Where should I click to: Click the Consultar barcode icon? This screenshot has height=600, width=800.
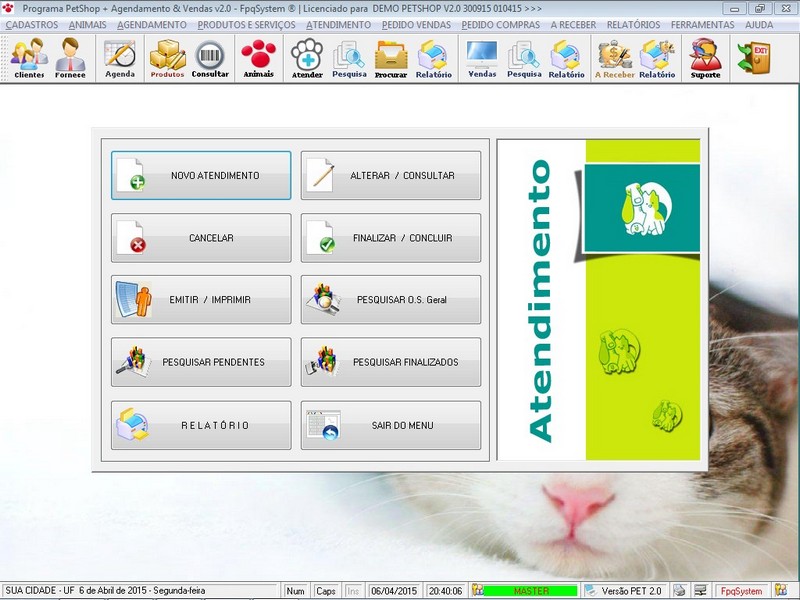point(210,58)
